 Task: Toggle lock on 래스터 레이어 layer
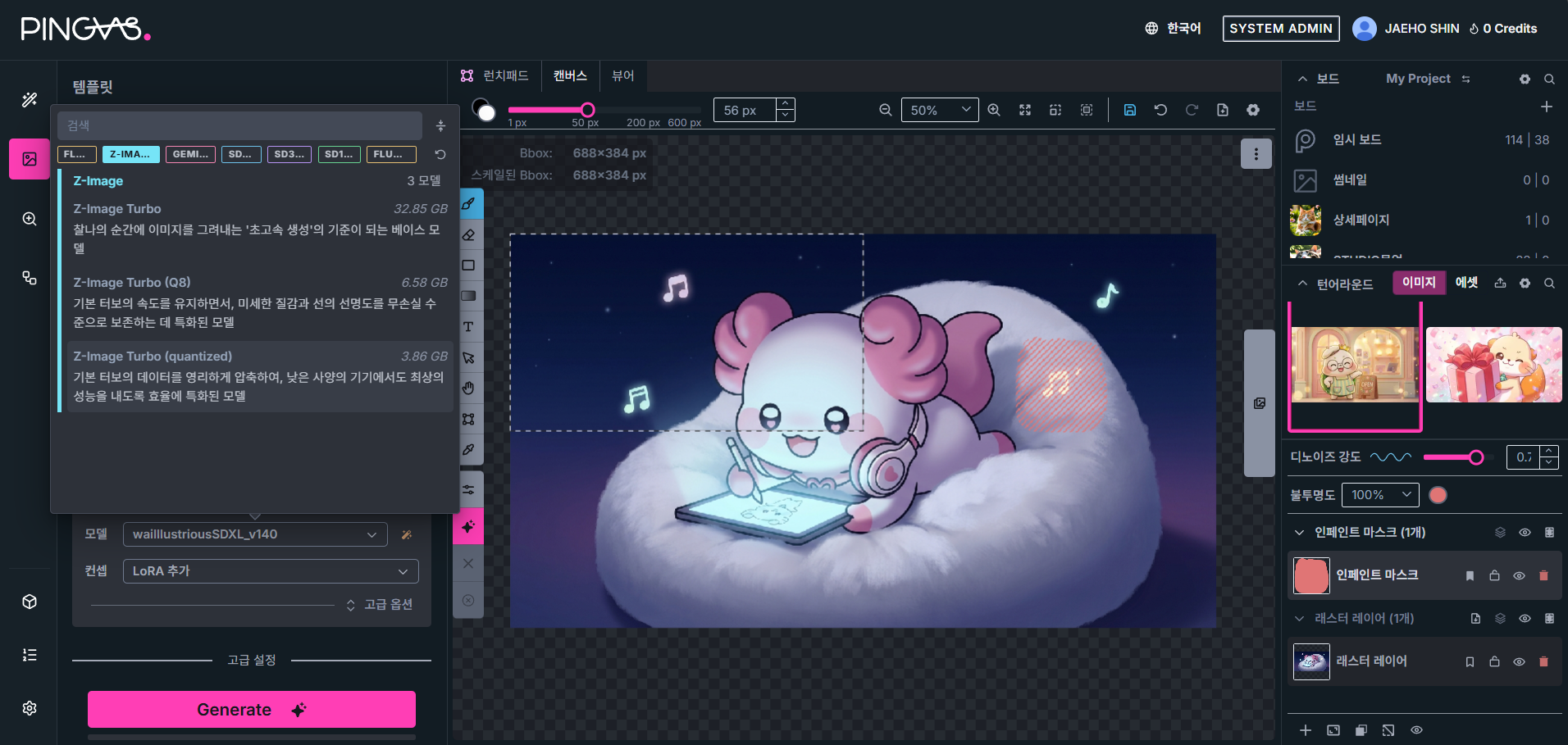pos(1494,661)
